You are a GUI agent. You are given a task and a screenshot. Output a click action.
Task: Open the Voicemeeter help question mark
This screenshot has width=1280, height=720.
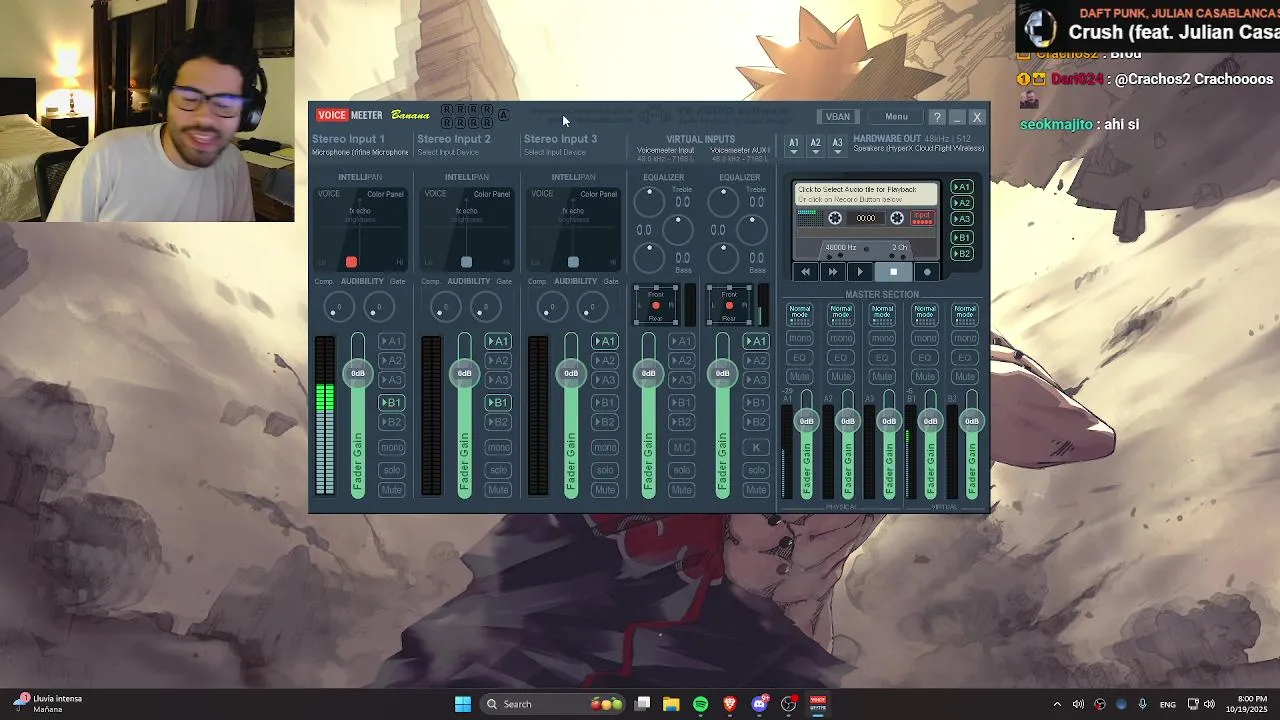pos(937,117)
